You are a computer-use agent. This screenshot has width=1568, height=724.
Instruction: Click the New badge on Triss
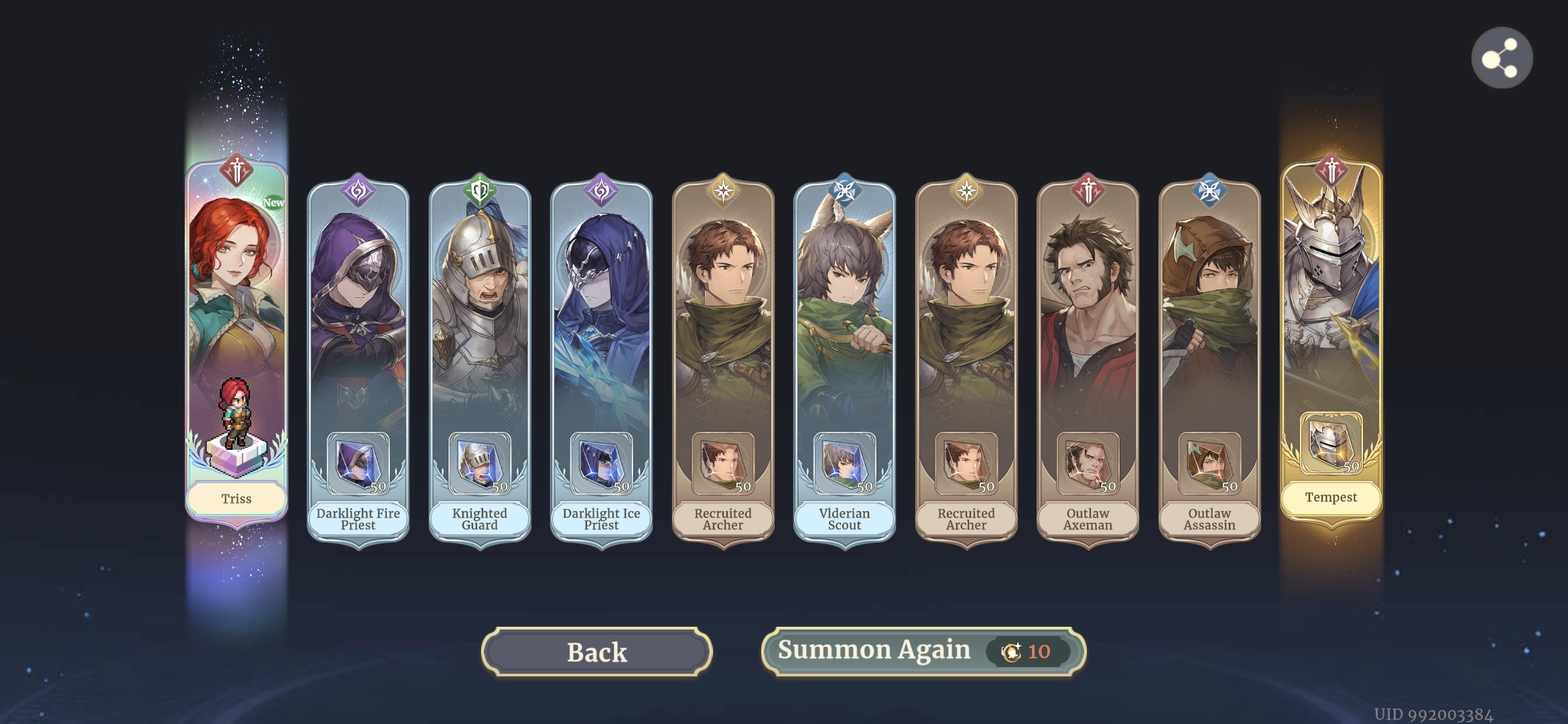273,202
